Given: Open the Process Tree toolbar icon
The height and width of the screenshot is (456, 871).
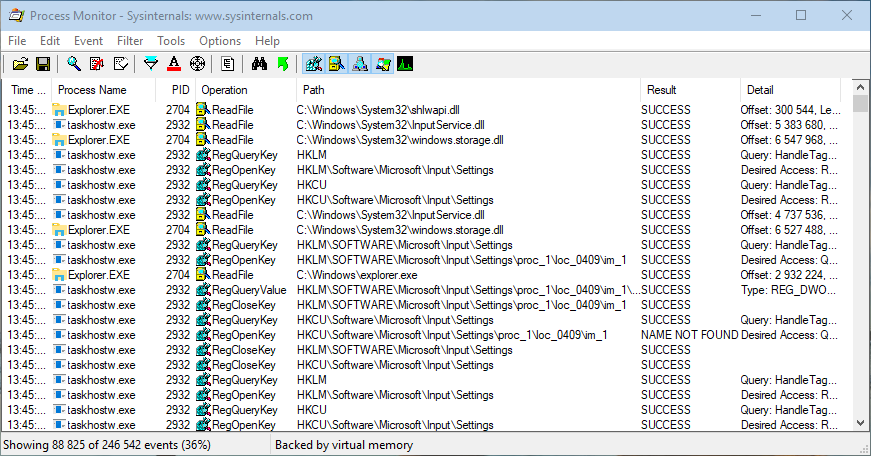Looking at the screenshot, I should [x=227, y=64].
